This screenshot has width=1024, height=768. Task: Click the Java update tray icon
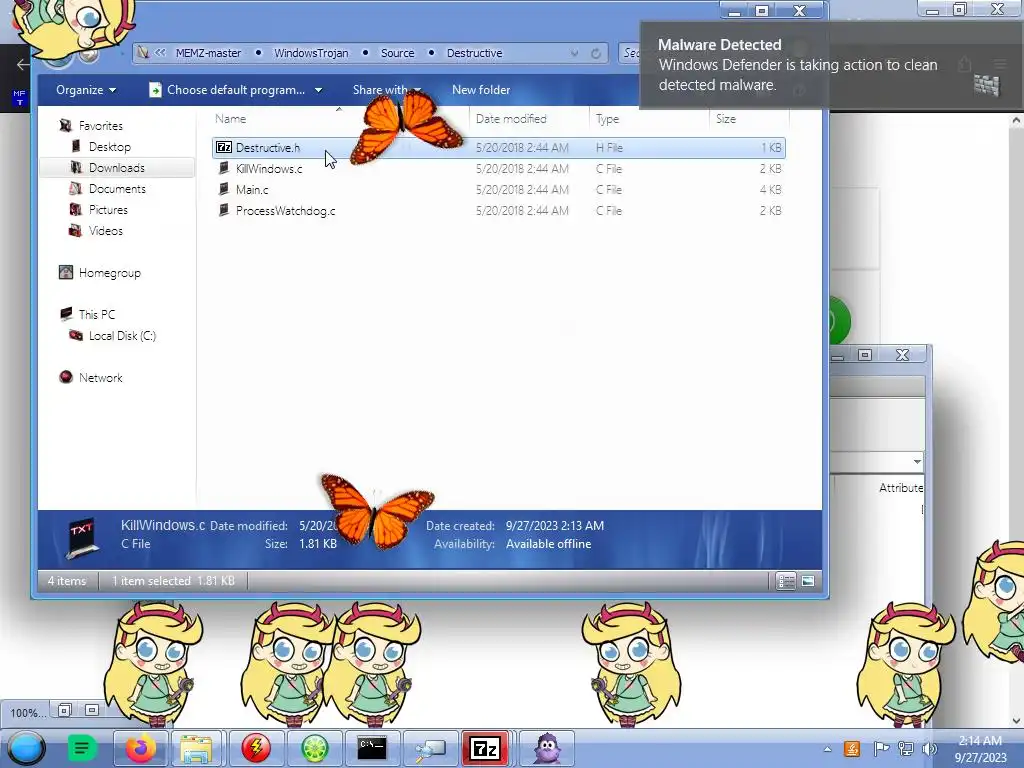point(852,749)
